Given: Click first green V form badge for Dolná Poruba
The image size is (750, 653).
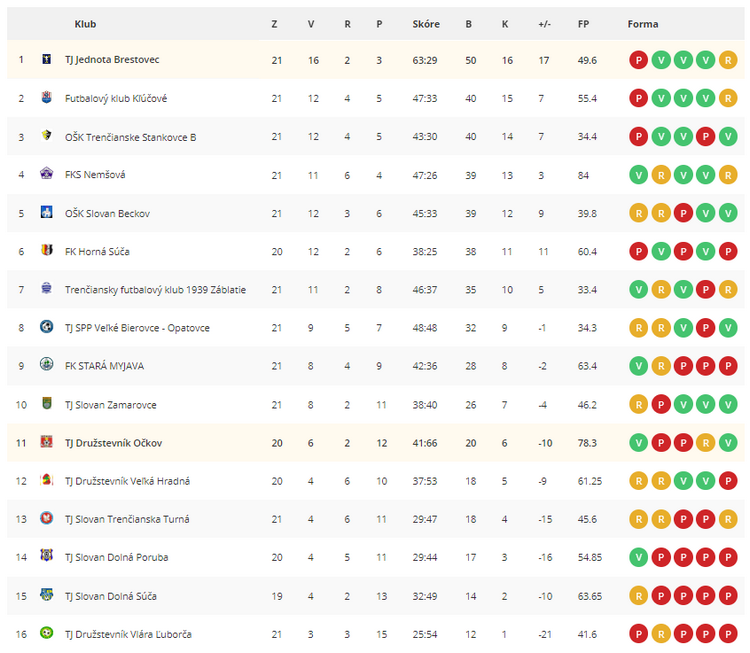Looking at the screenshot, I should click(638, 557).
